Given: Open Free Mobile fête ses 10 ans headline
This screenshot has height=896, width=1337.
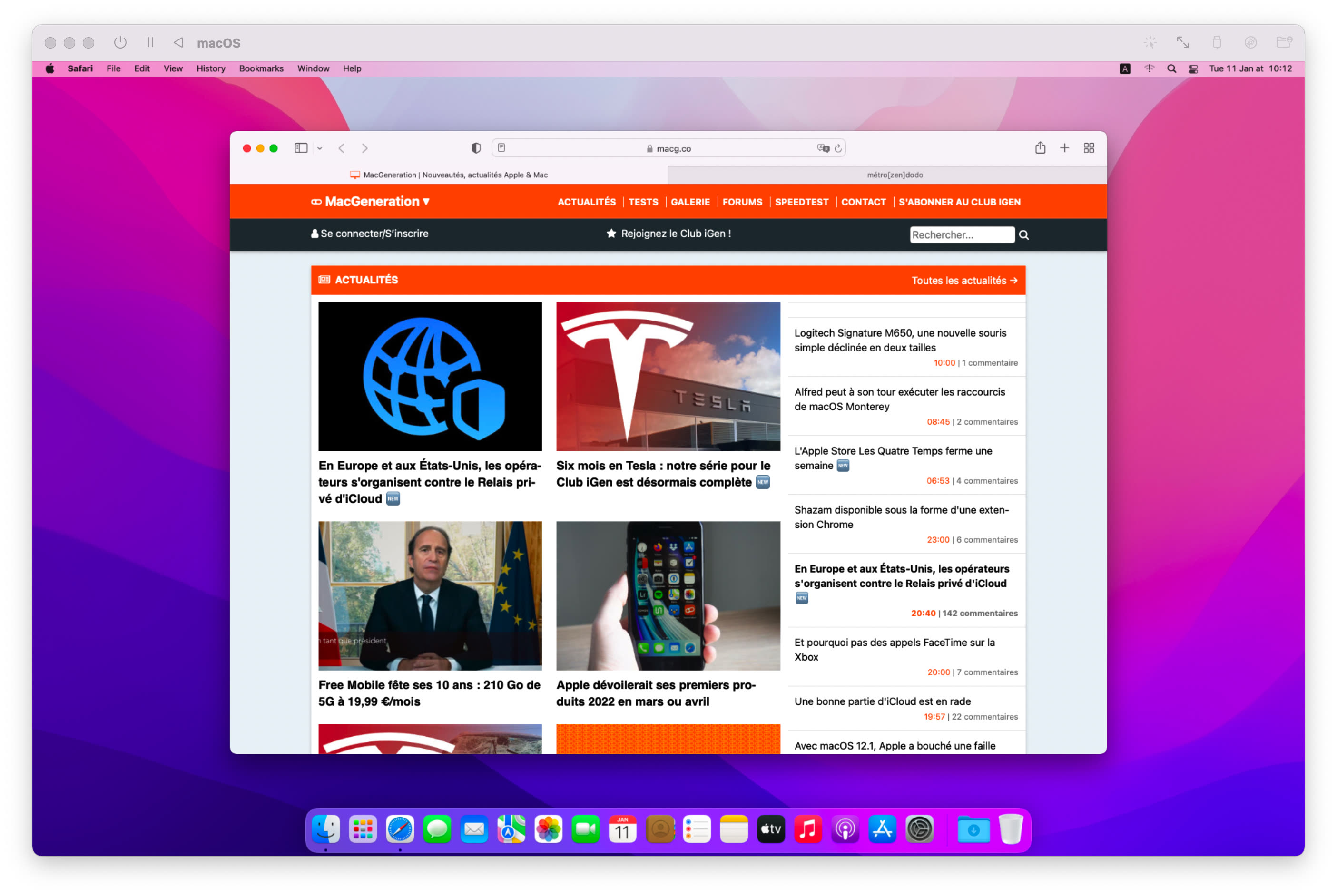Looking at the screenshot, I should (429, 693).
